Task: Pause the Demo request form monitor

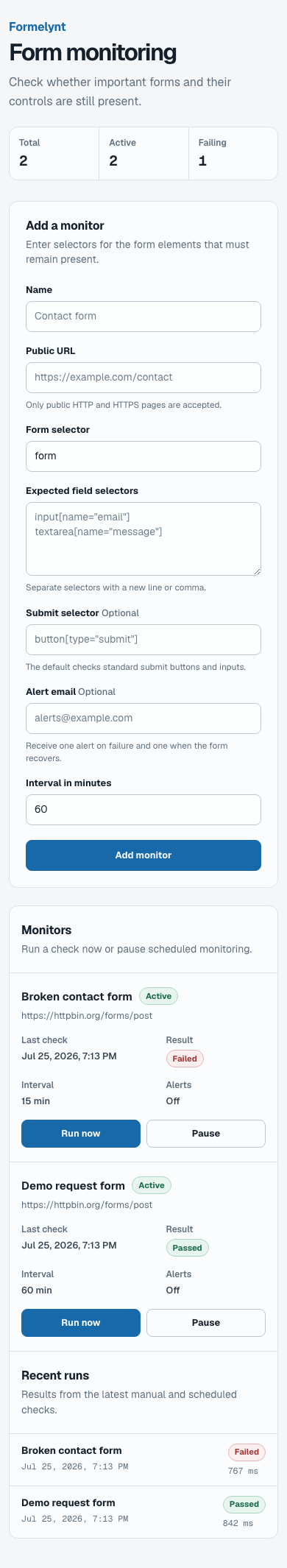Action: (206, 1322)
